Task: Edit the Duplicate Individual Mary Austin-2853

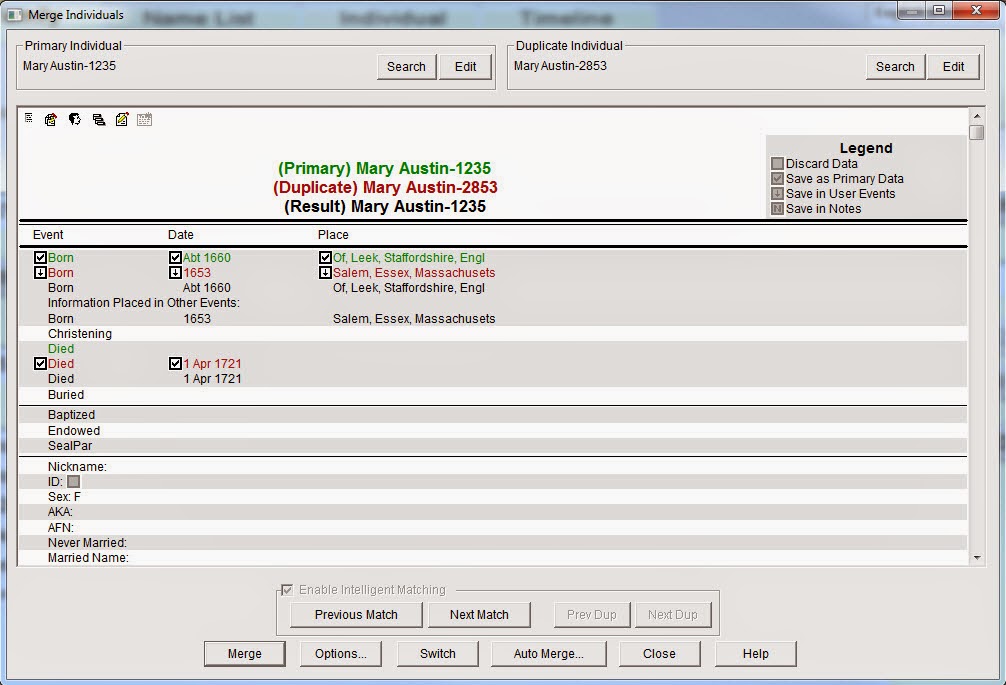Action: point(953,67)
